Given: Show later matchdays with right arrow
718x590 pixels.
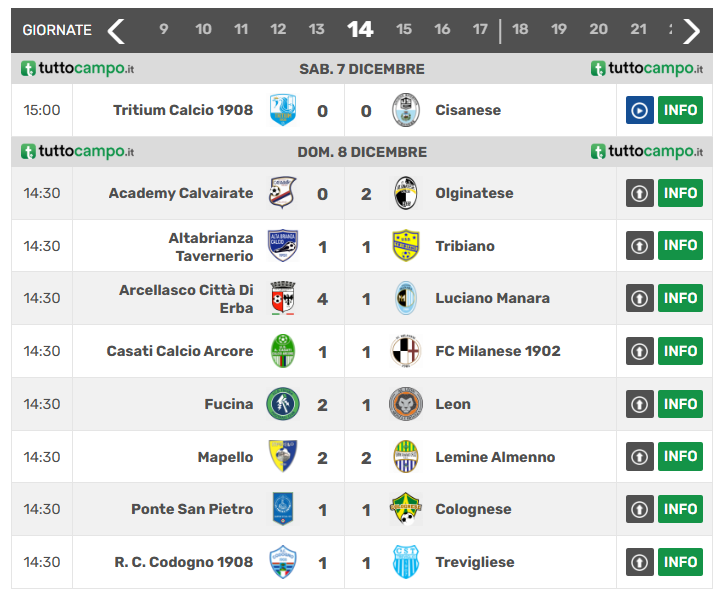Looking at the screenshot, I should click(x=691, y=31).
